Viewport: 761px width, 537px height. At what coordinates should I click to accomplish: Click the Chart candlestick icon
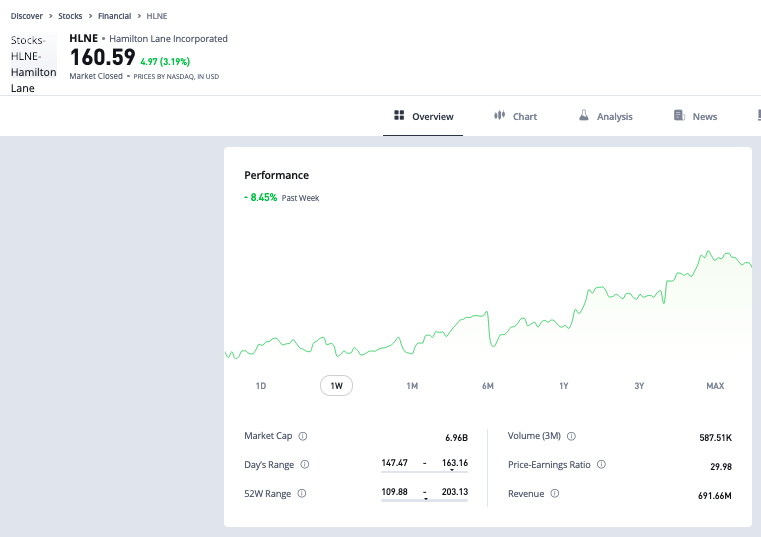(499, 116)
